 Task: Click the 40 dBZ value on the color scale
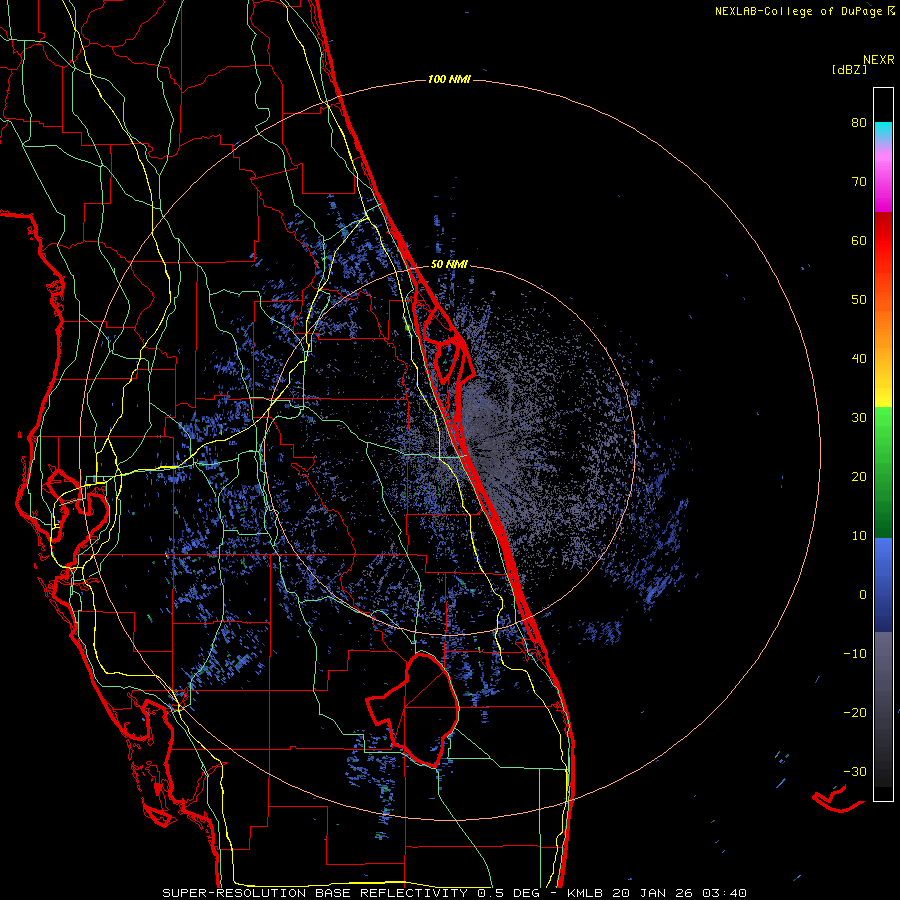coord(859,359)
